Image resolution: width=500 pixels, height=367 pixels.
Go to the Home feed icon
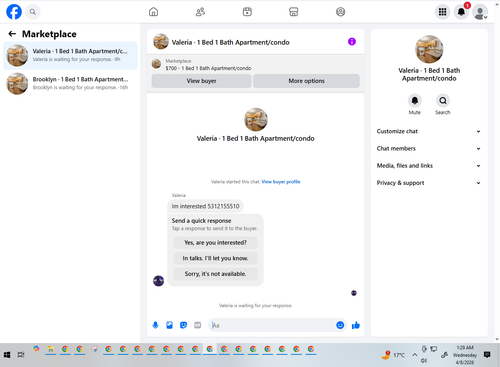[x=153, y=12]
